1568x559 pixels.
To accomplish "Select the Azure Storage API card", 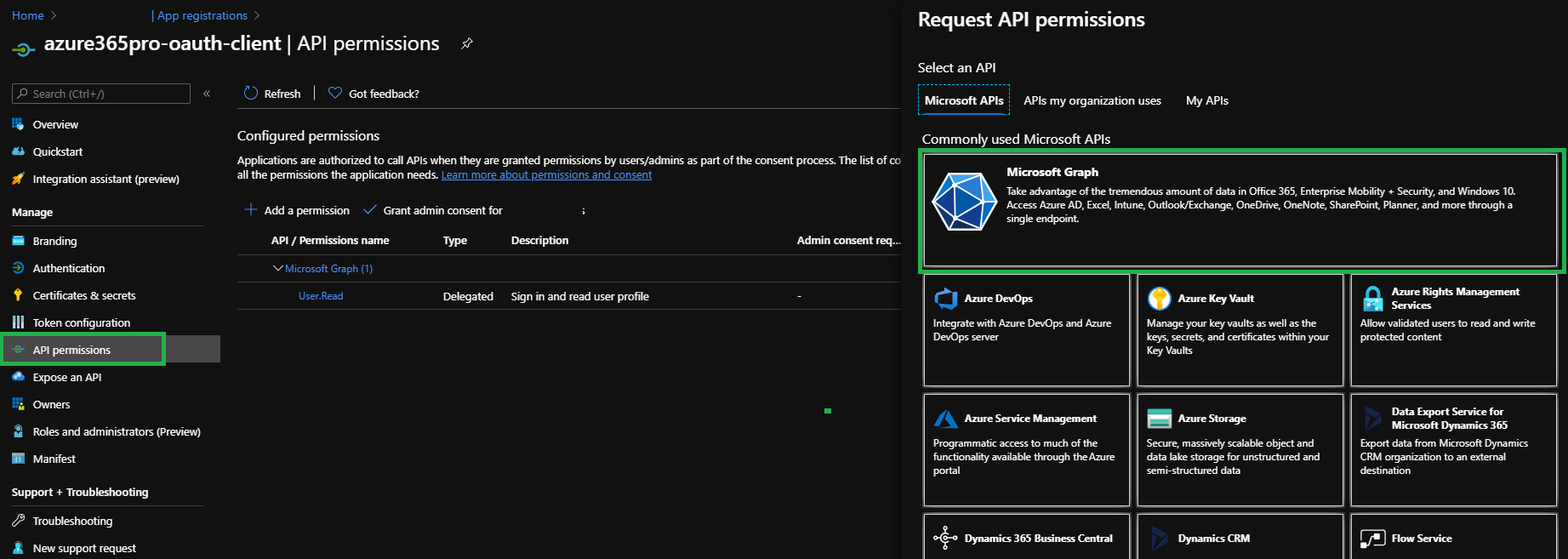I will coord(1240,449).
